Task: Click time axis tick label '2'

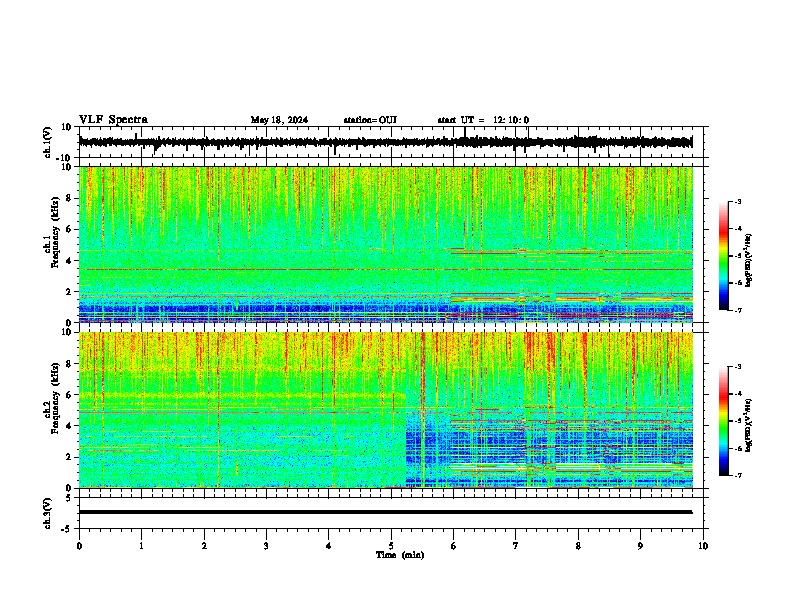Action: [x=204, y=546]
